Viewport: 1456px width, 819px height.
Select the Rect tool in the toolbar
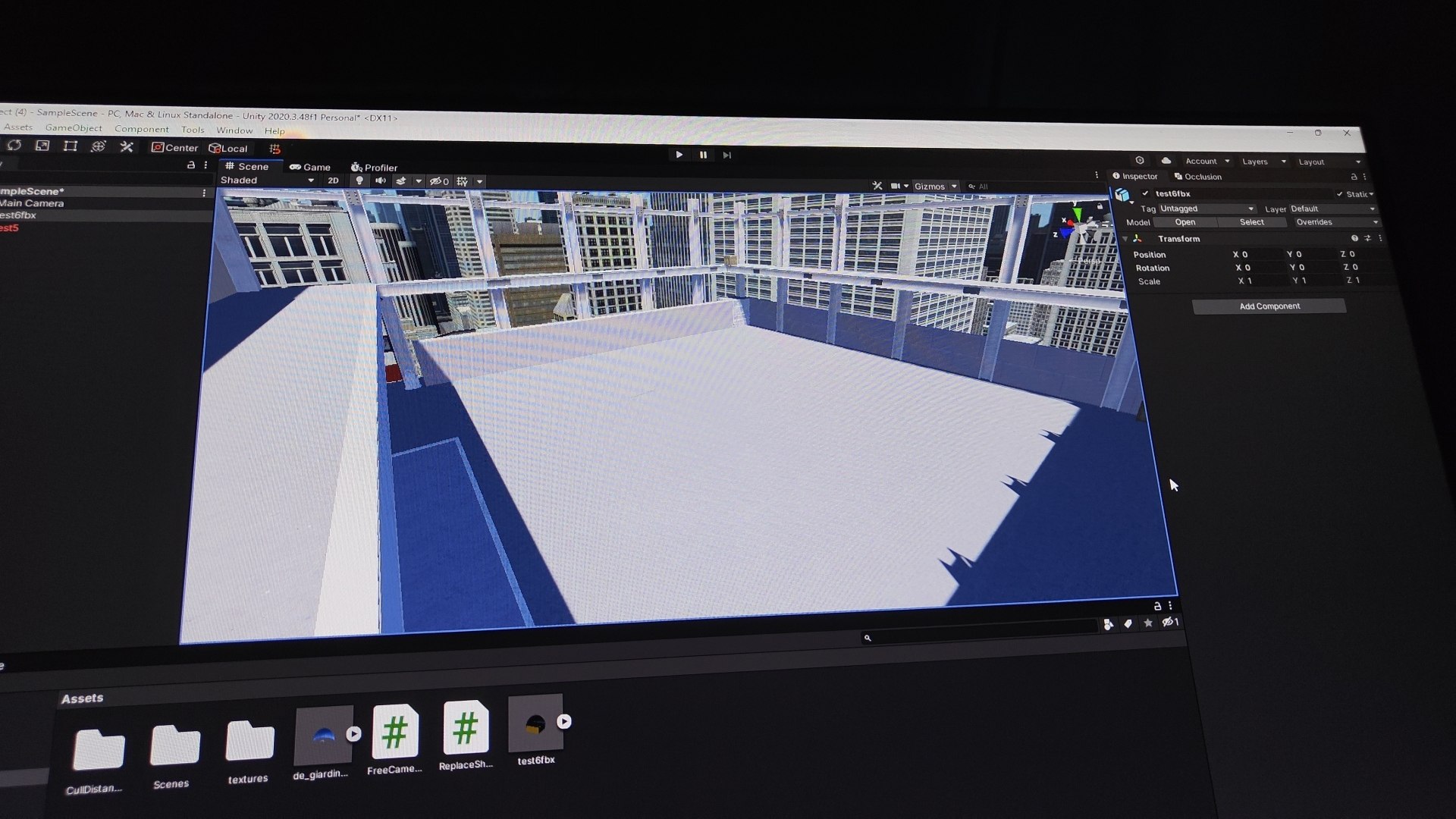(71, 146)
